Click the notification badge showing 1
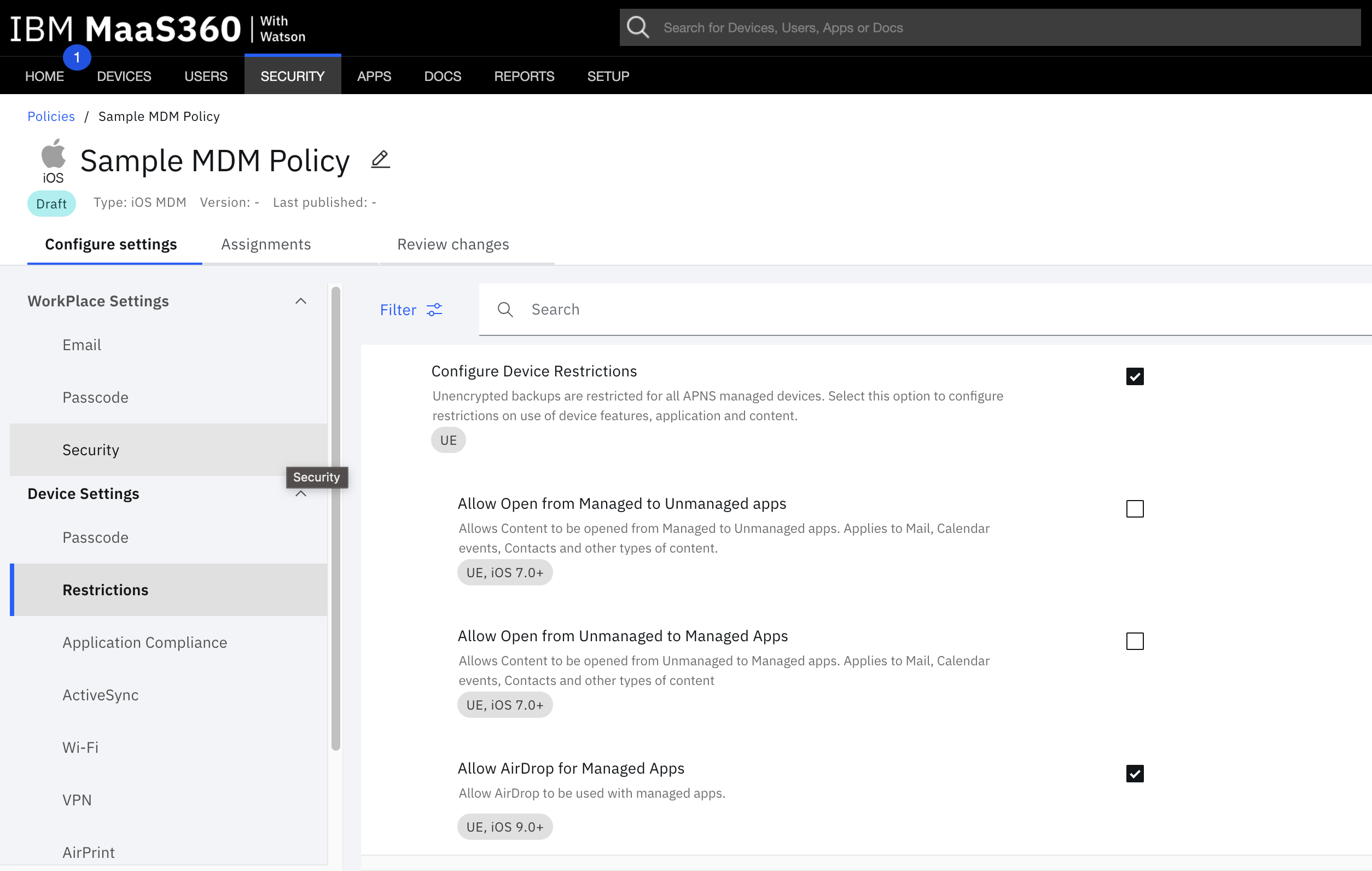The height and width of the screenshot is (871, 1372). [x=77, y=57]
